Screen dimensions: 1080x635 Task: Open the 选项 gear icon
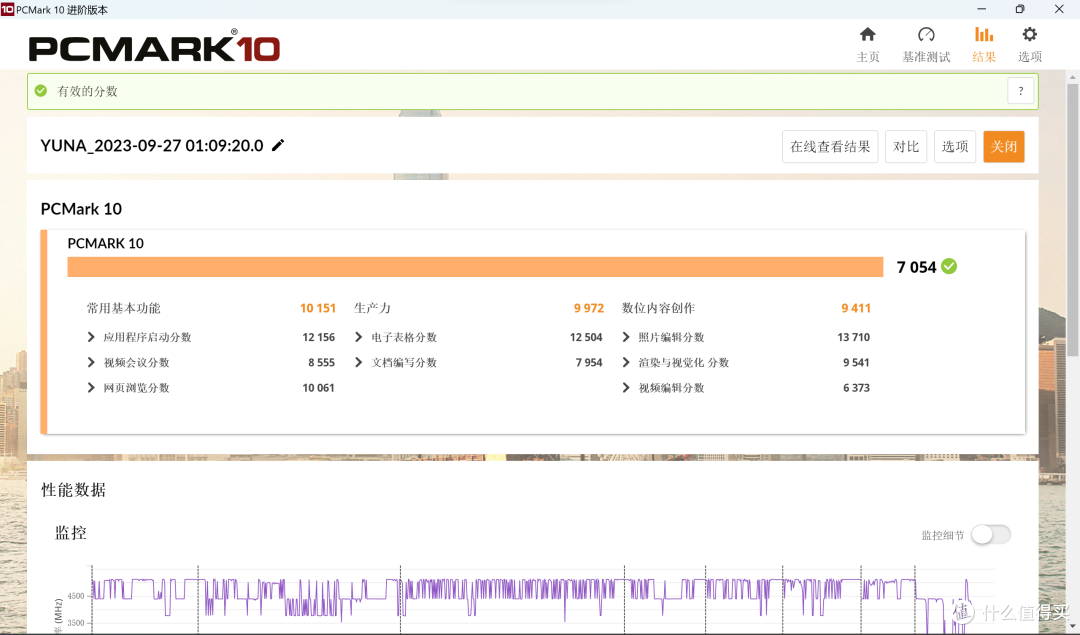click(1029, 34)
